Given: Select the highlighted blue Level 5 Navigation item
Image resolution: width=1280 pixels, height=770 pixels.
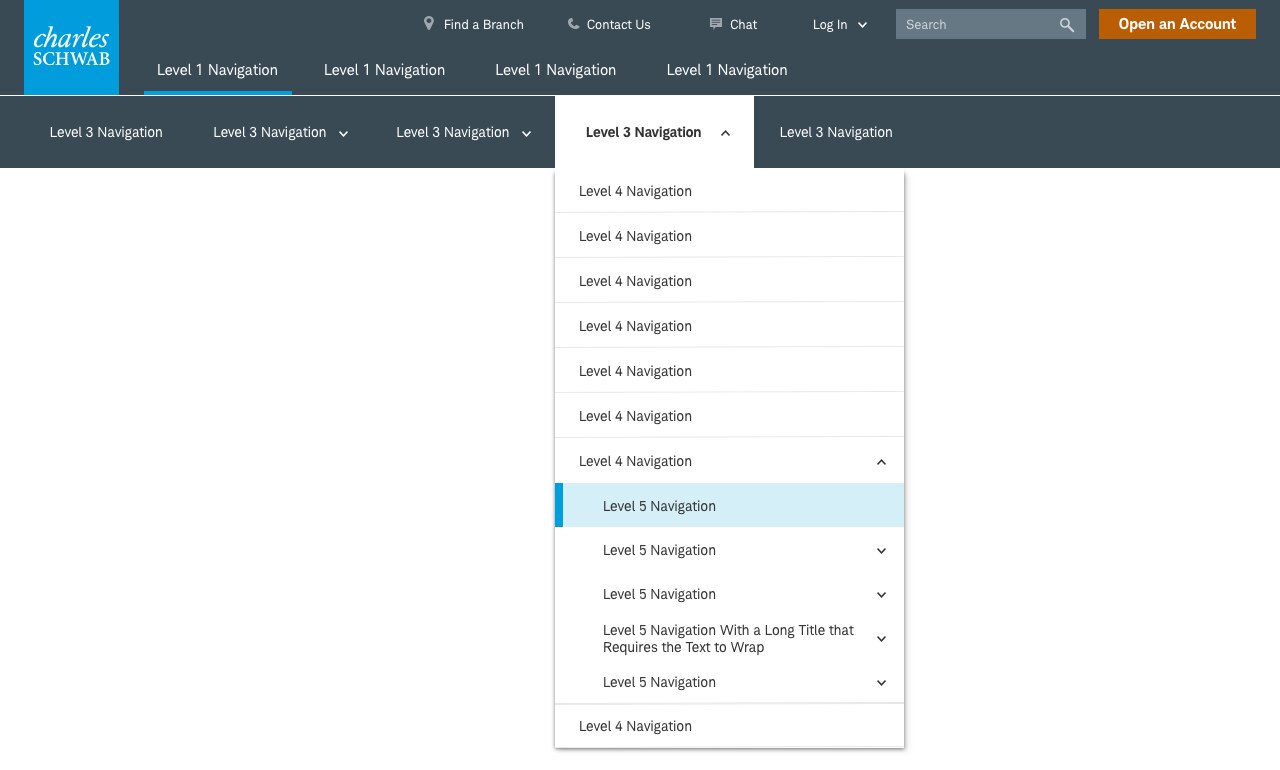Looking at the screenshot, I should tap(729, 506).
